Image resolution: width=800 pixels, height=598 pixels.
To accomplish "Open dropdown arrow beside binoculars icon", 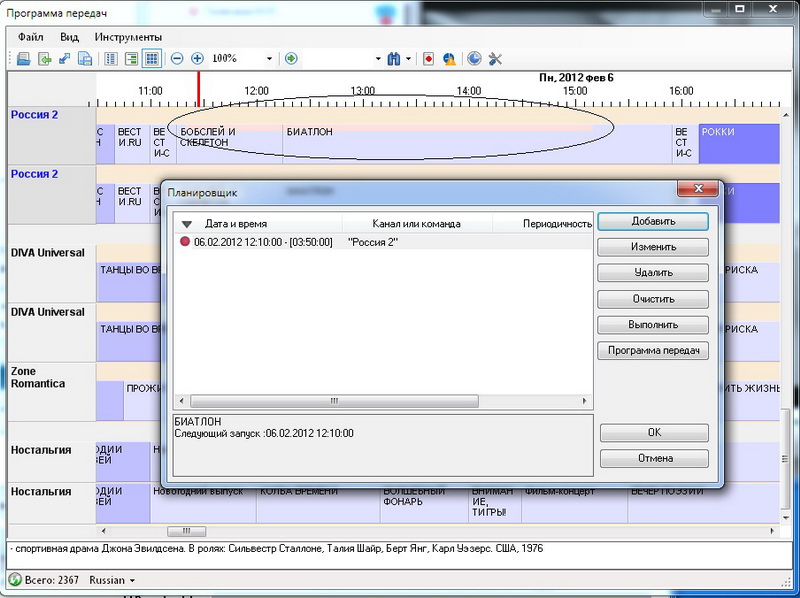I will pyautogui.click(x=409, y=59).
